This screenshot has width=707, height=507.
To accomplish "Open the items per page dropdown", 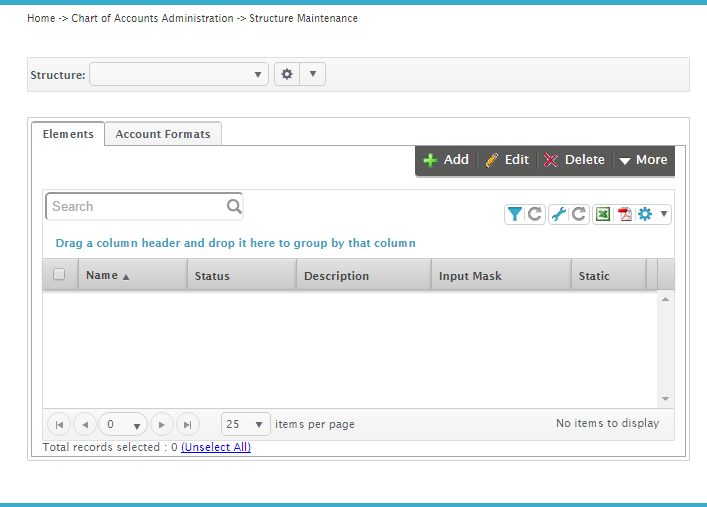I will 246,424.
